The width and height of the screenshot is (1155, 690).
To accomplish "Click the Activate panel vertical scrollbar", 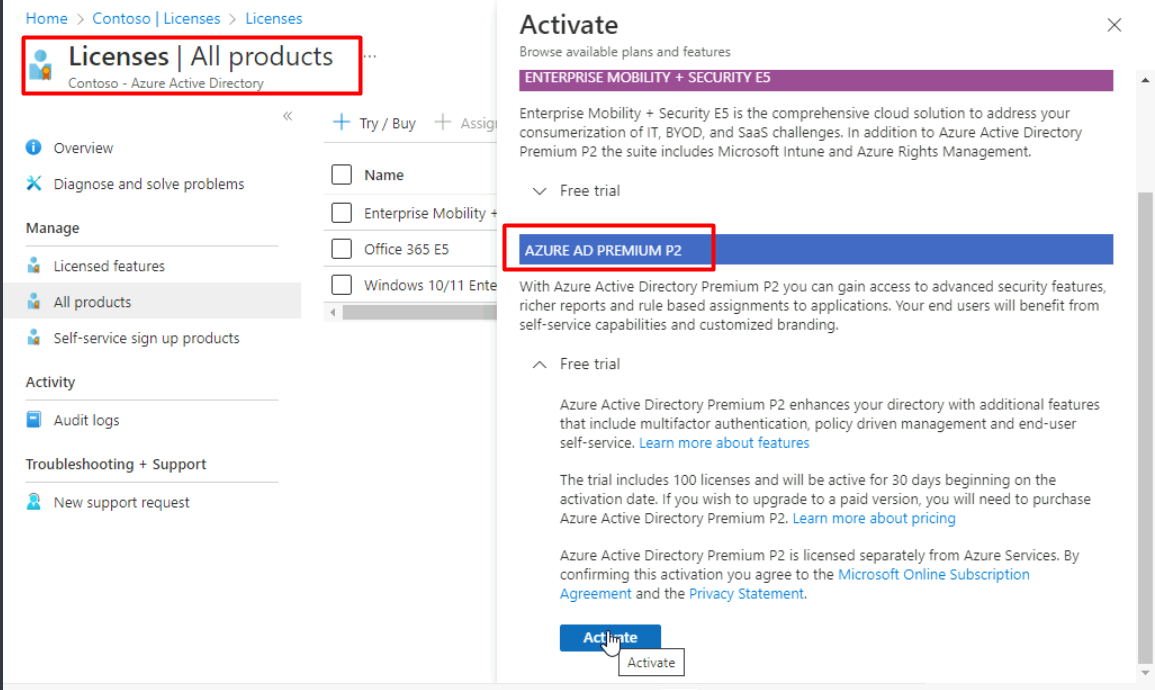I will [x=1144, y=427].
